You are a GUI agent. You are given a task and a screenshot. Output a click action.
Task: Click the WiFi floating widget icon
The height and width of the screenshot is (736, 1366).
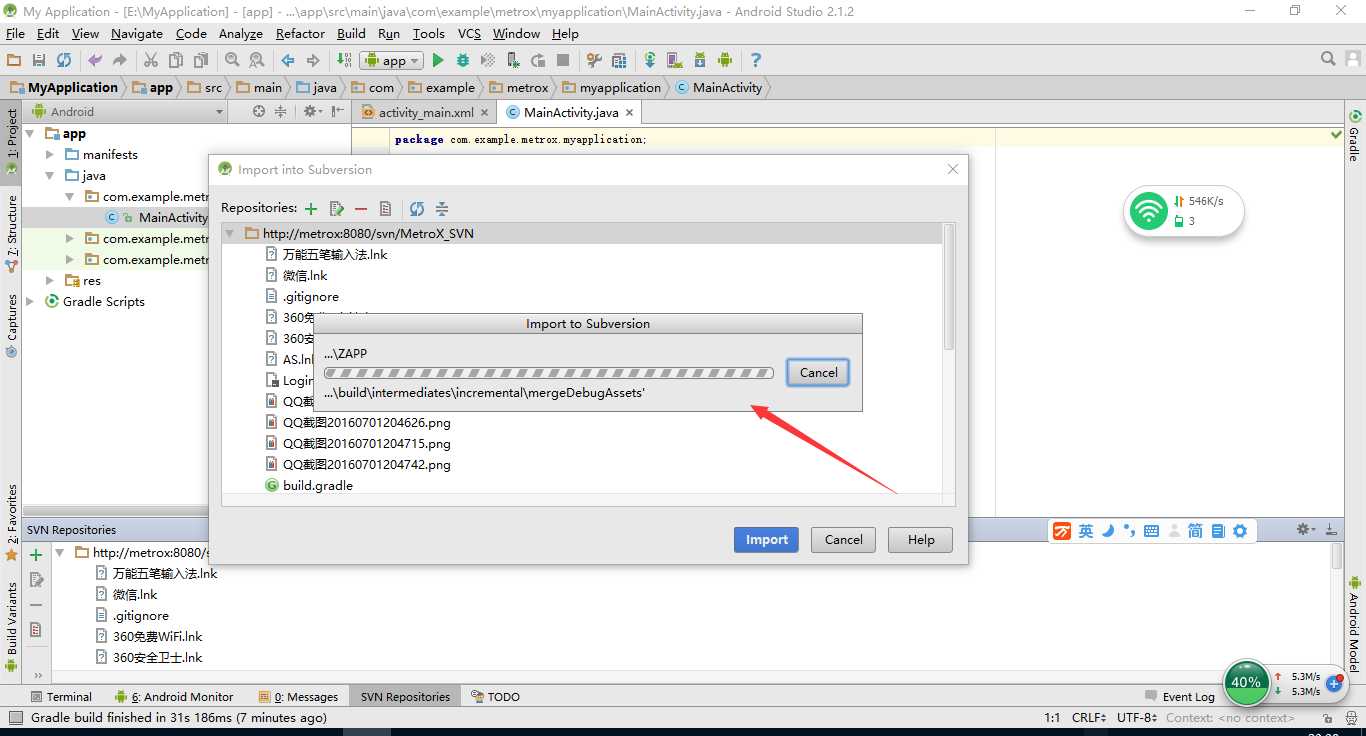[x=1148, y=210]
